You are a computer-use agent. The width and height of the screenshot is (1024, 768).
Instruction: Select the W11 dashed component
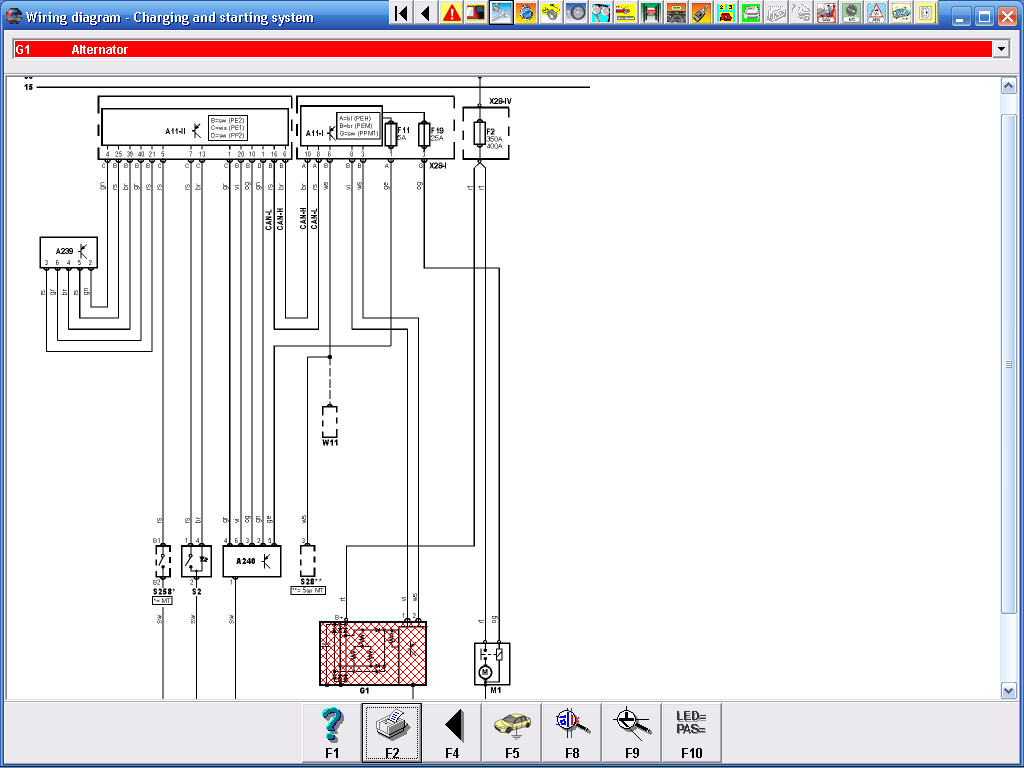(330, 422)
